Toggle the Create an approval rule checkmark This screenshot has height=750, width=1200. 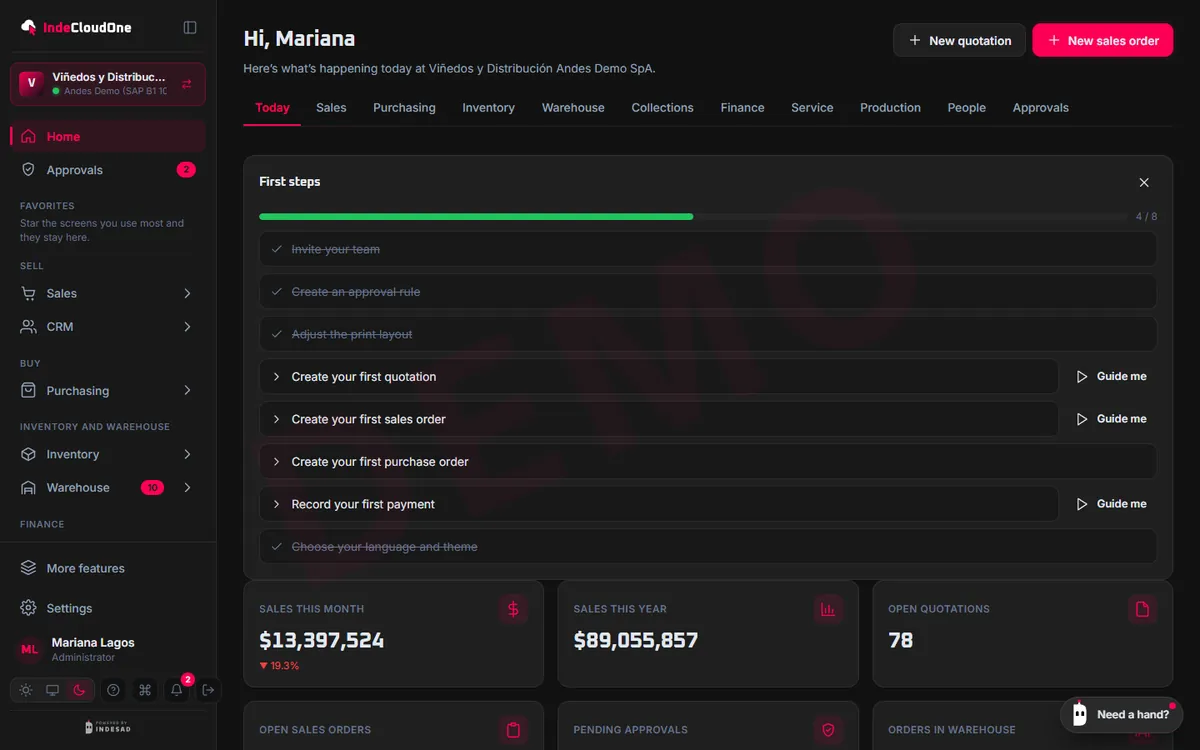[277, 292]
